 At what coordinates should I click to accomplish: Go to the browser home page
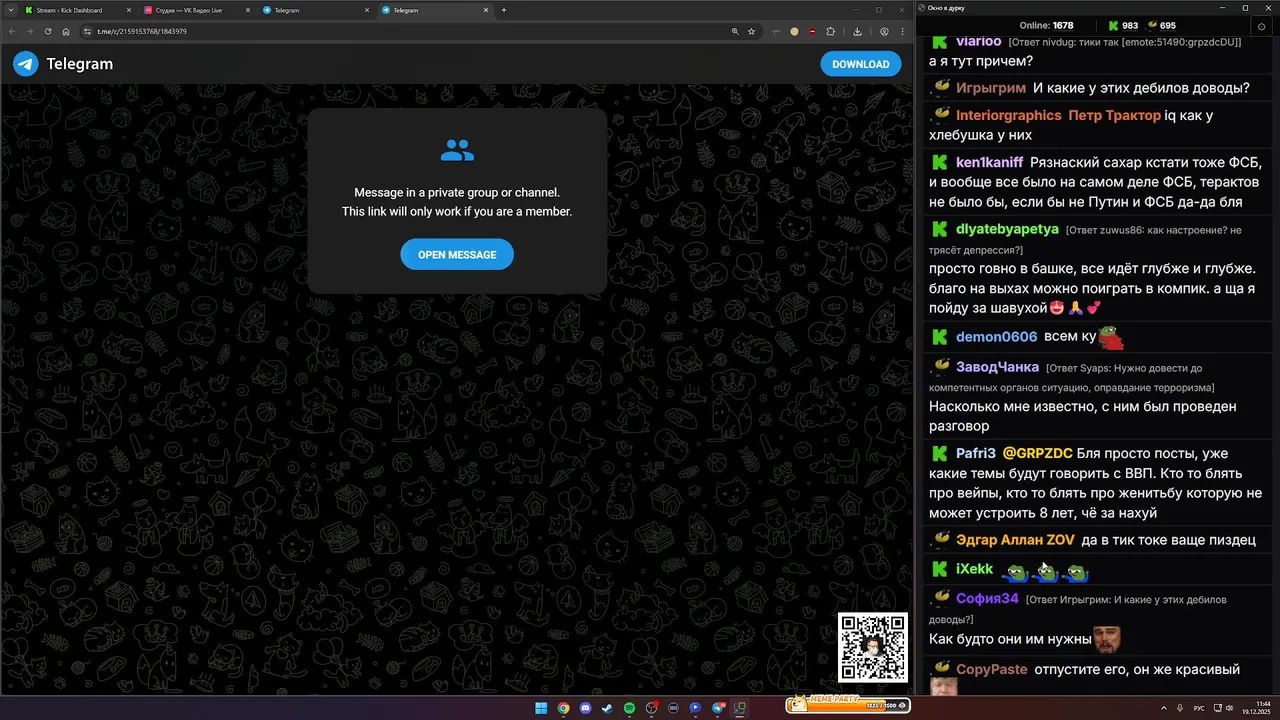pyautogui.click(x=66, y=31)
